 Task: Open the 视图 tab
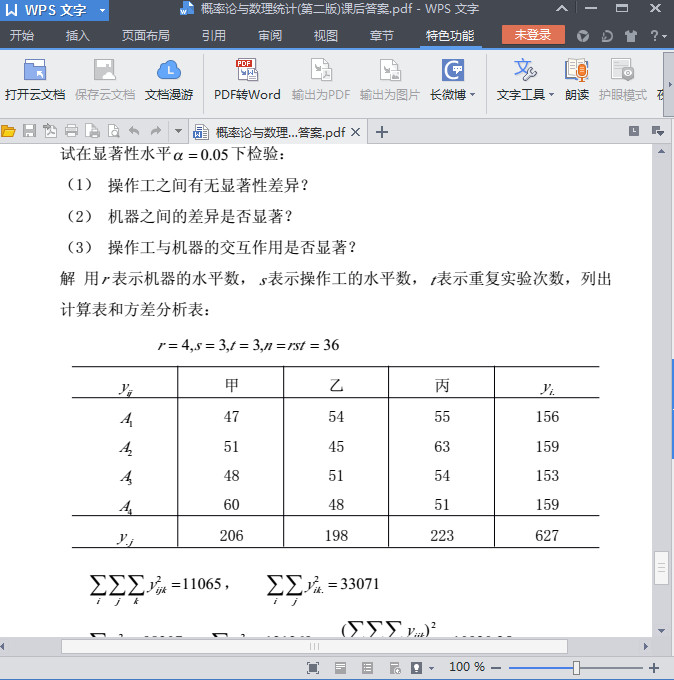pos(326,36)
